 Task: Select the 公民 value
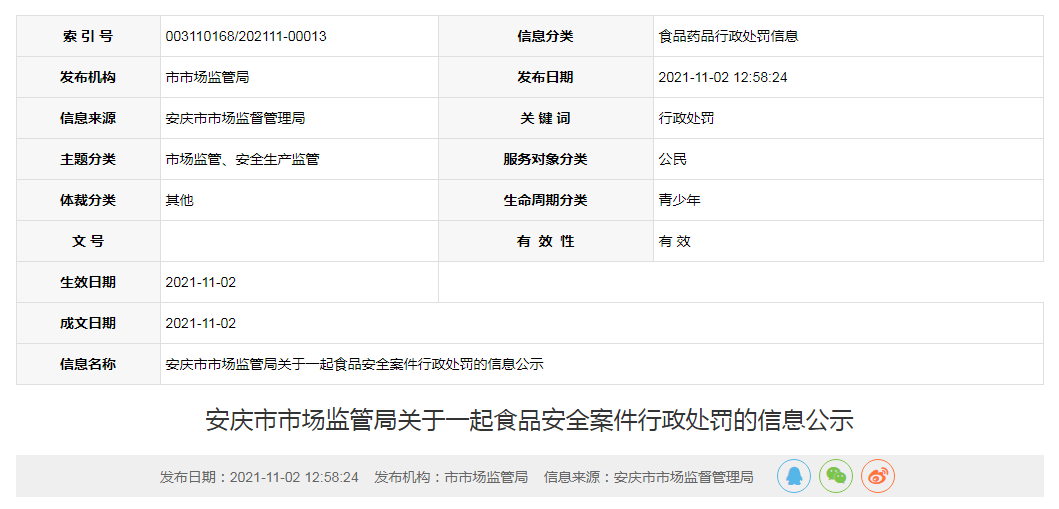click(x=673, y=160)
